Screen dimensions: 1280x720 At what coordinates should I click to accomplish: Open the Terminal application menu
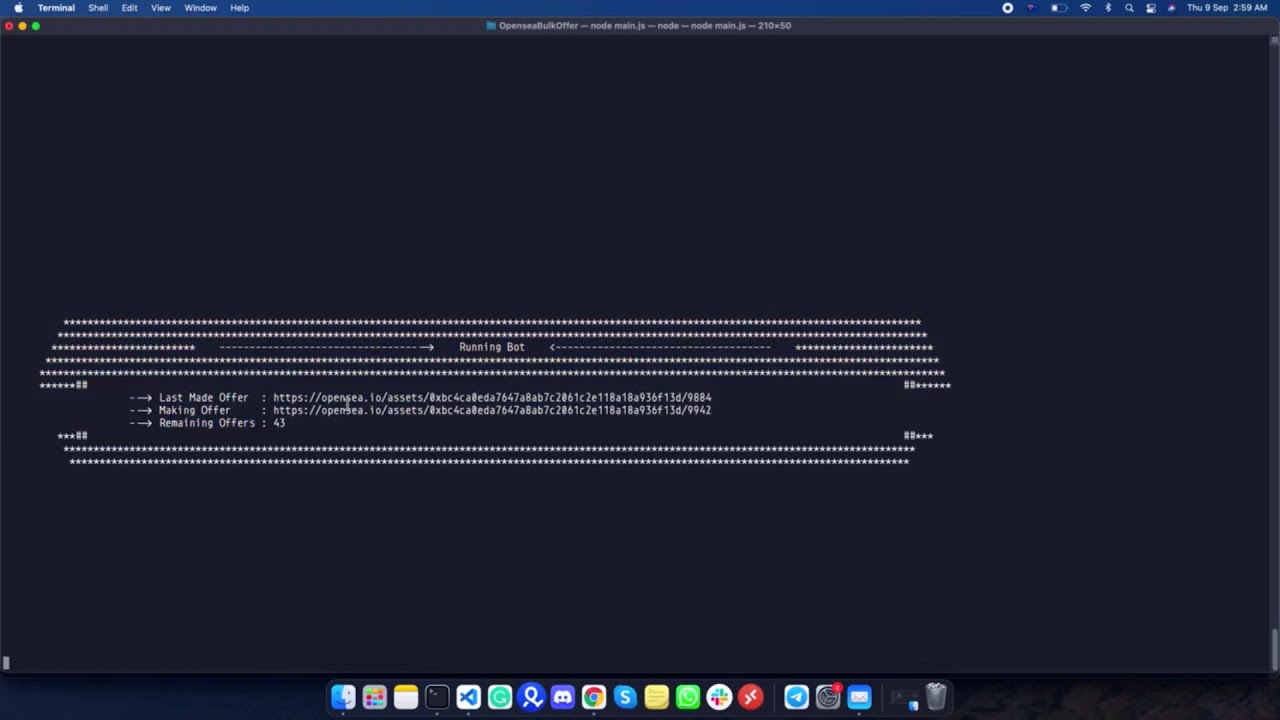(x=56, y=8)
